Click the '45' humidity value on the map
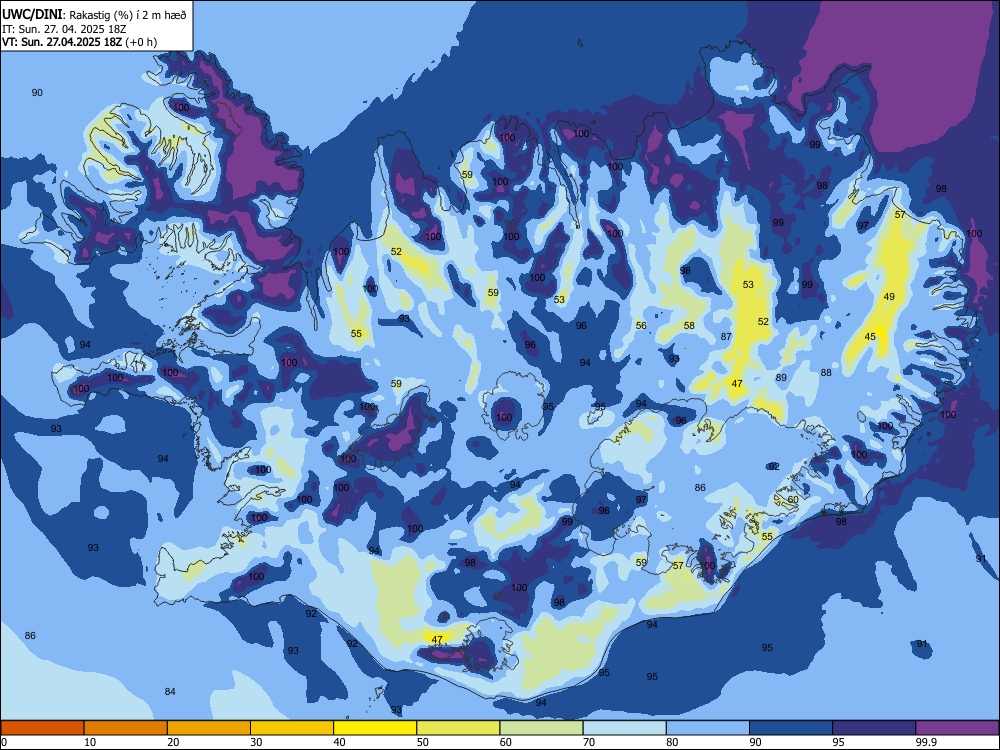The height and width of the screenshot is (750, 1000). (870, 337)
